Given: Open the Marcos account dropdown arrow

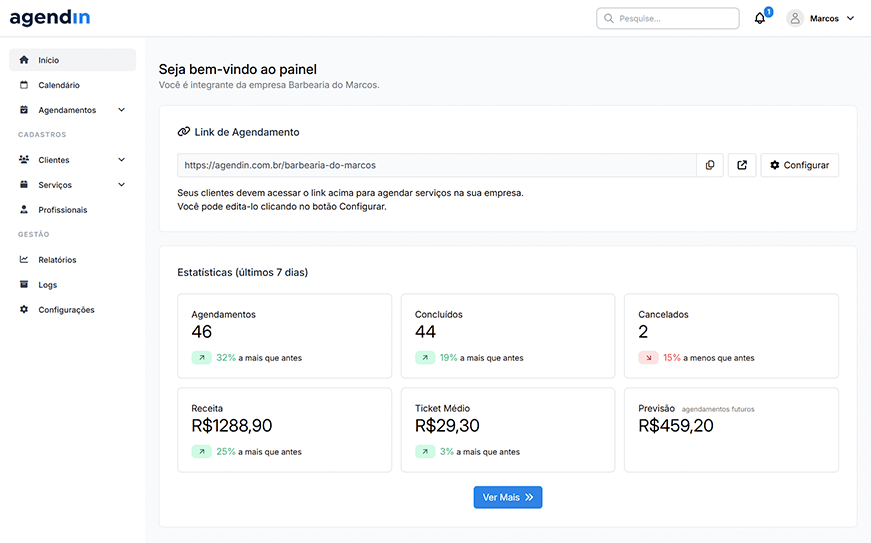Looking at the screenshot, I should [850, 18].
